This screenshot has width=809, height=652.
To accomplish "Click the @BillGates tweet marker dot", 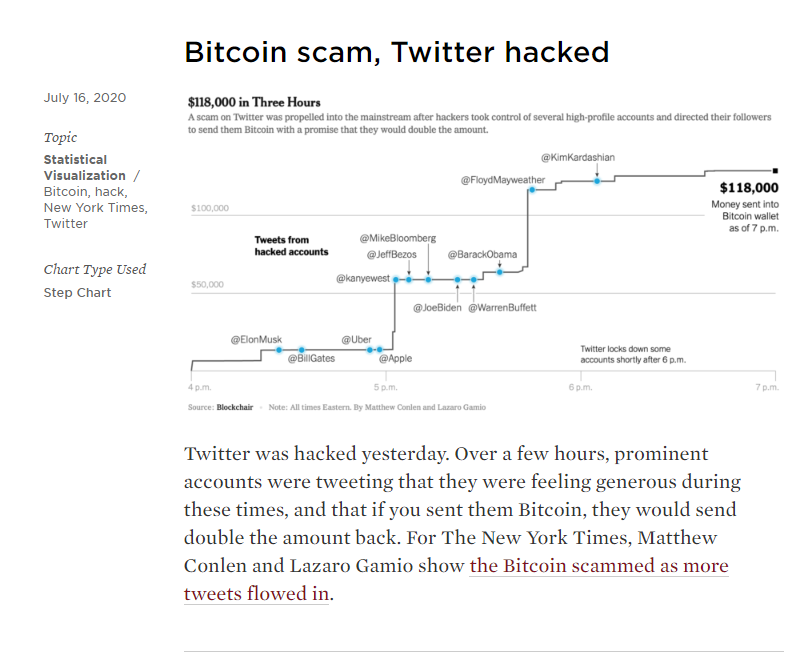I will pyautogui.click(x=302, y=350).
